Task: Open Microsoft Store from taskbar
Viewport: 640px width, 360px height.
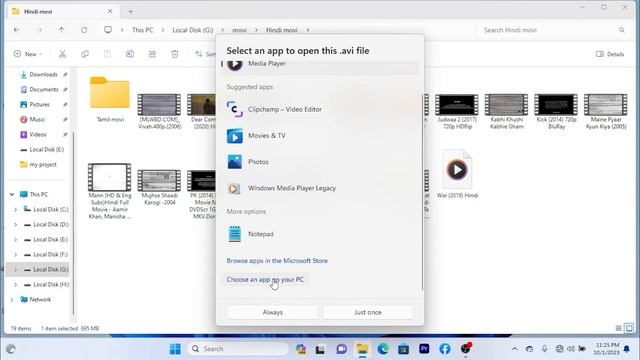Action: click(404, 349)
